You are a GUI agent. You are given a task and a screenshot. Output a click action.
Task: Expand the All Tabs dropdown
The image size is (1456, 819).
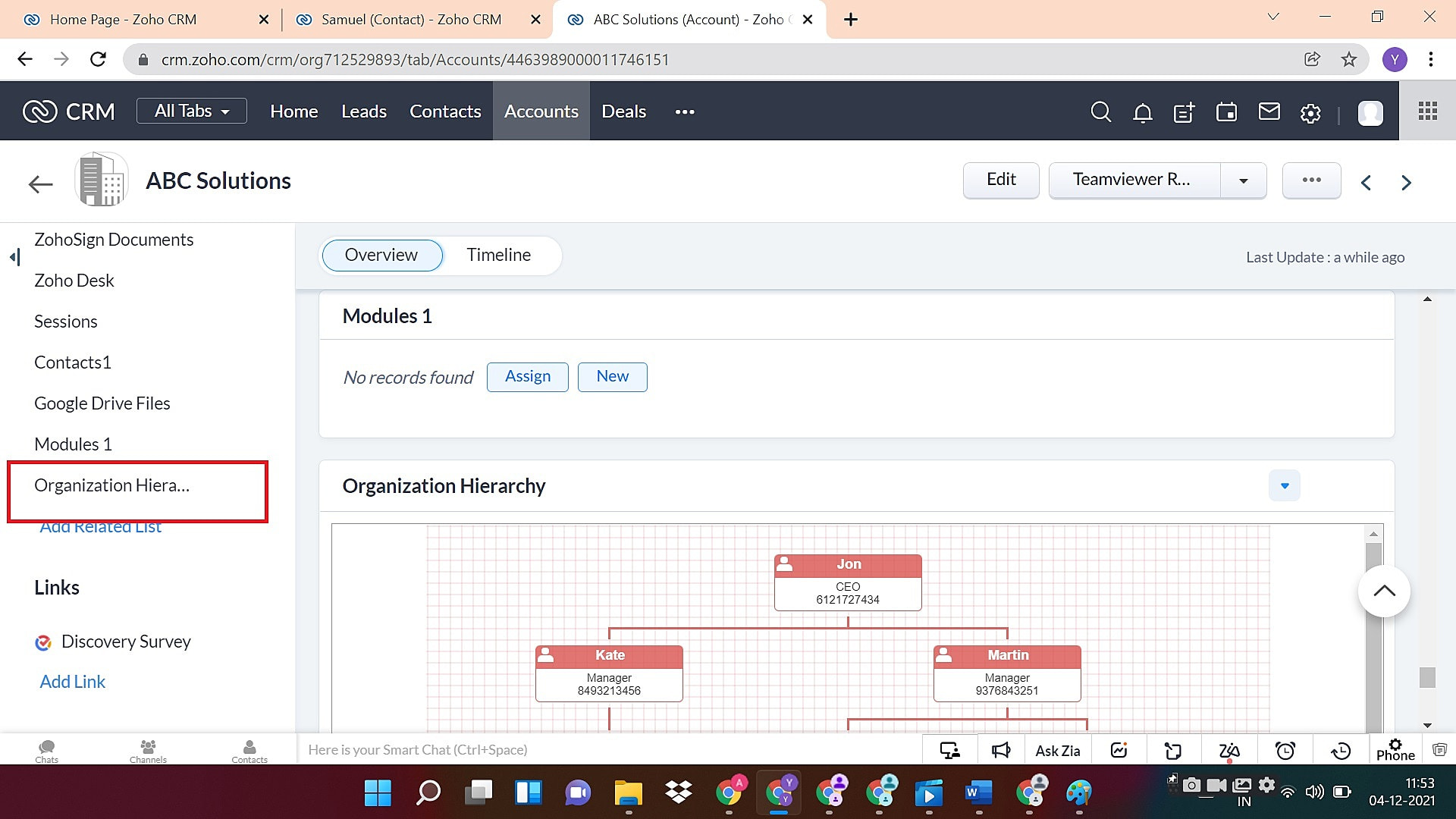tap(191, 111)
